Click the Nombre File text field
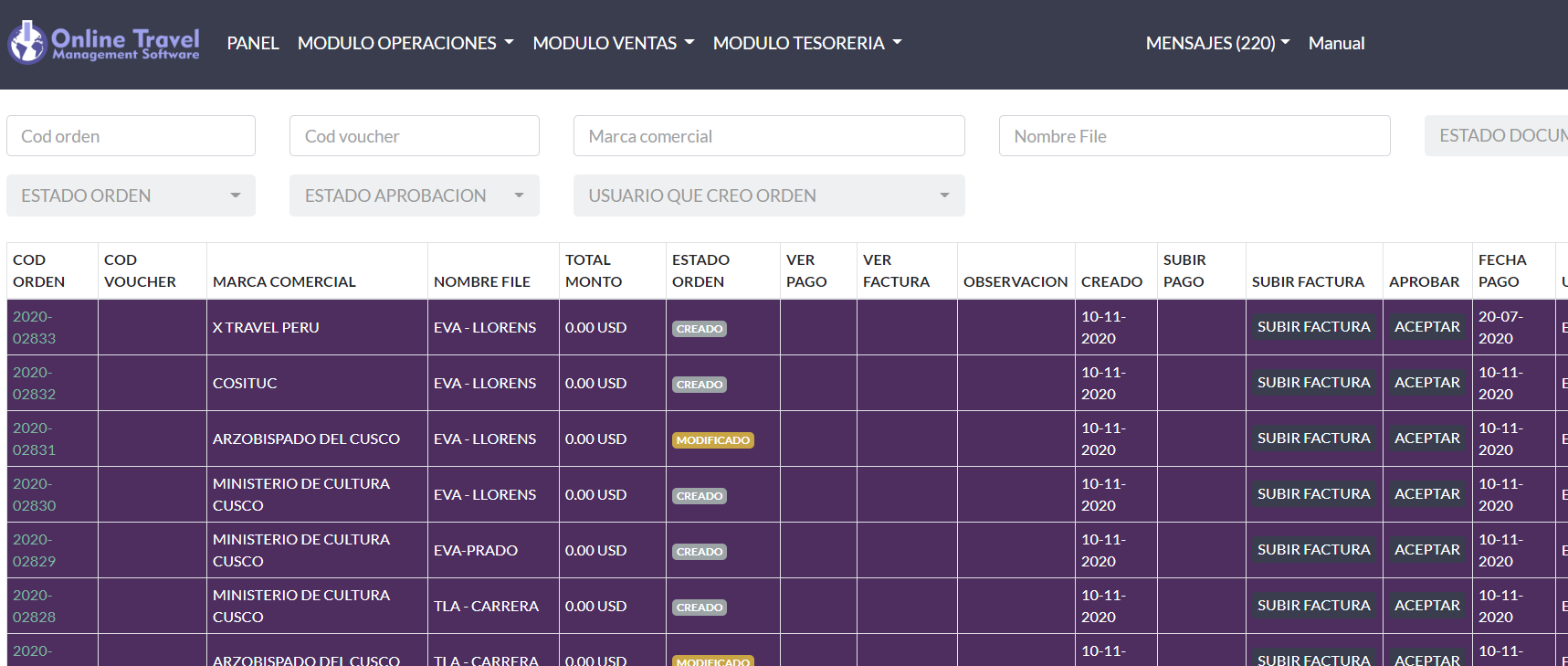 click(1194, 136)
